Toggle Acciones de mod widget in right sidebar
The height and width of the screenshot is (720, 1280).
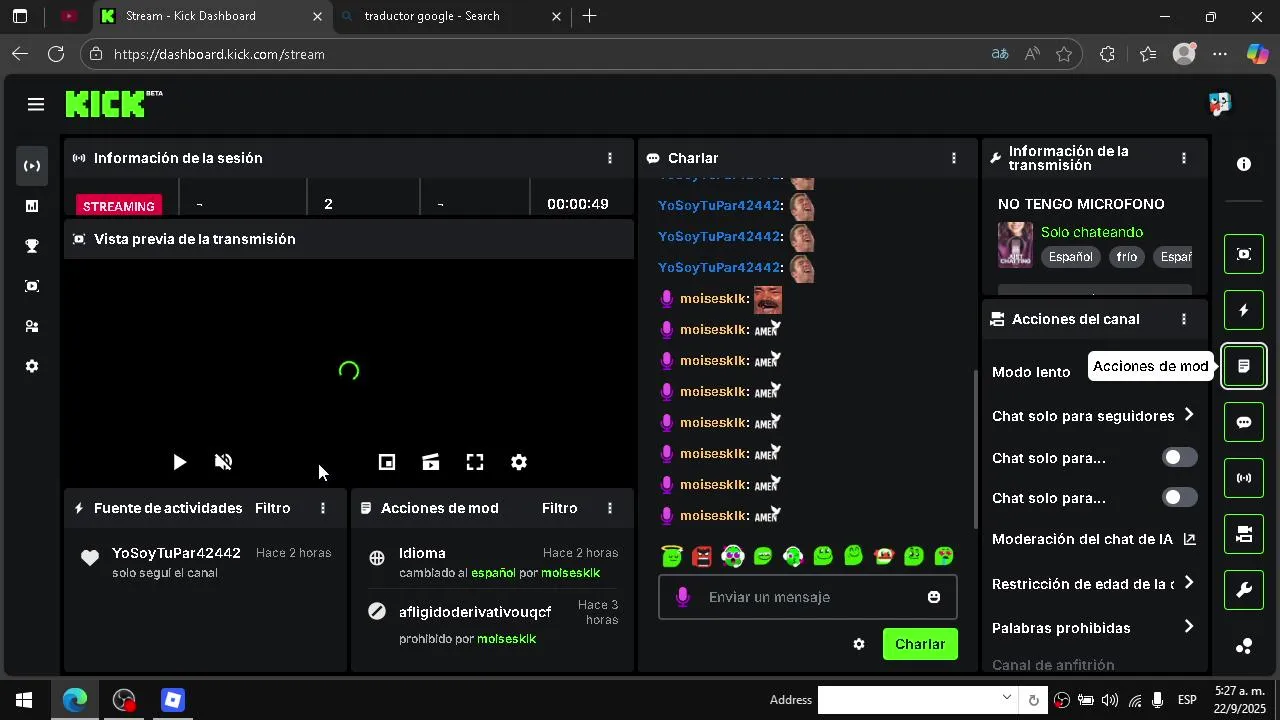(1244, 366)
